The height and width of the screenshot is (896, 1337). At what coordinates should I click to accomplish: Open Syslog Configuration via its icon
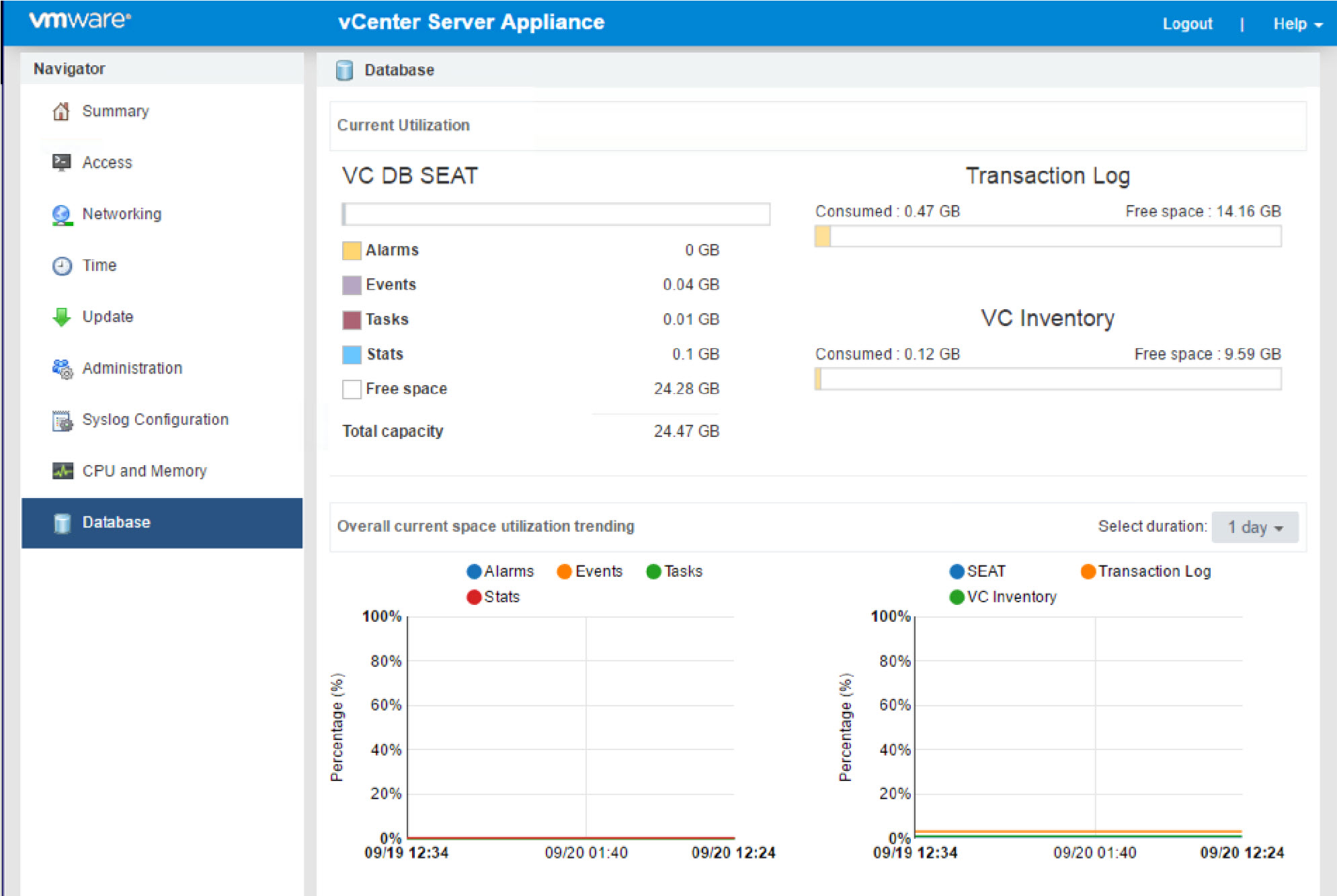[x=62, y=419]
